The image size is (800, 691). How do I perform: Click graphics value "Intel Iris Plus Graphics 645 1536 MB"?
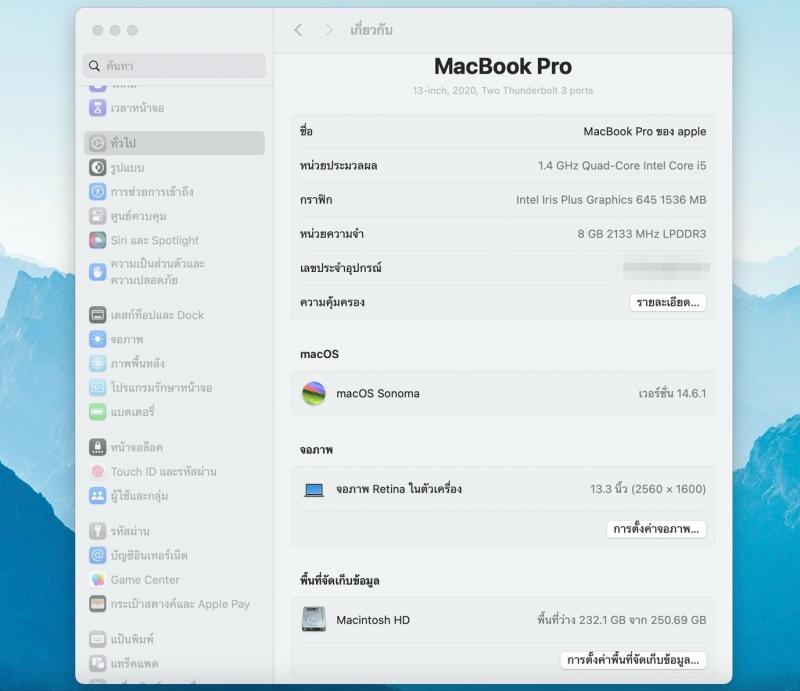click(611, 200)
